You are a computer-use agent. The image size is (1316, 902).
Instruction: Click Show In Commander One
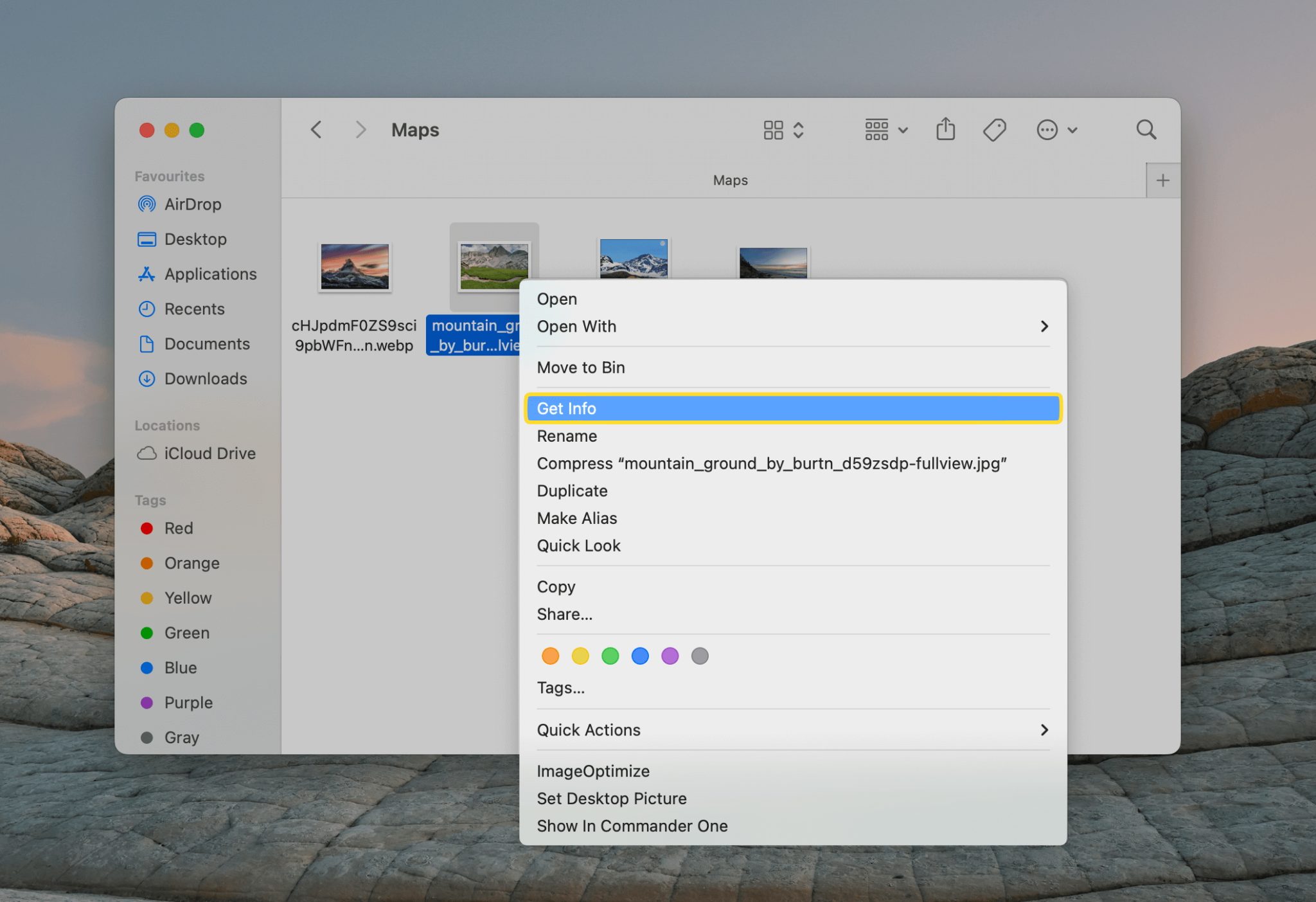[x=632, y=825]
